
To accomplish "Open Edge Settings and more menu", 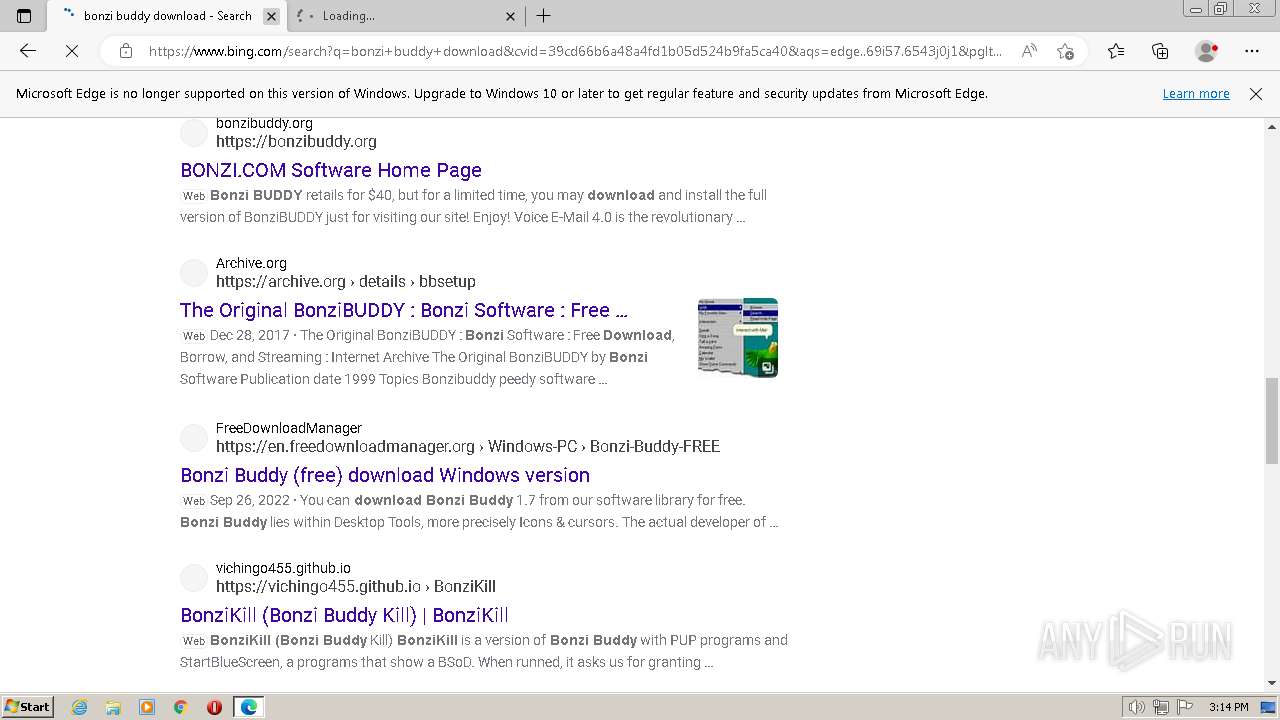I will pos(1252,51).
